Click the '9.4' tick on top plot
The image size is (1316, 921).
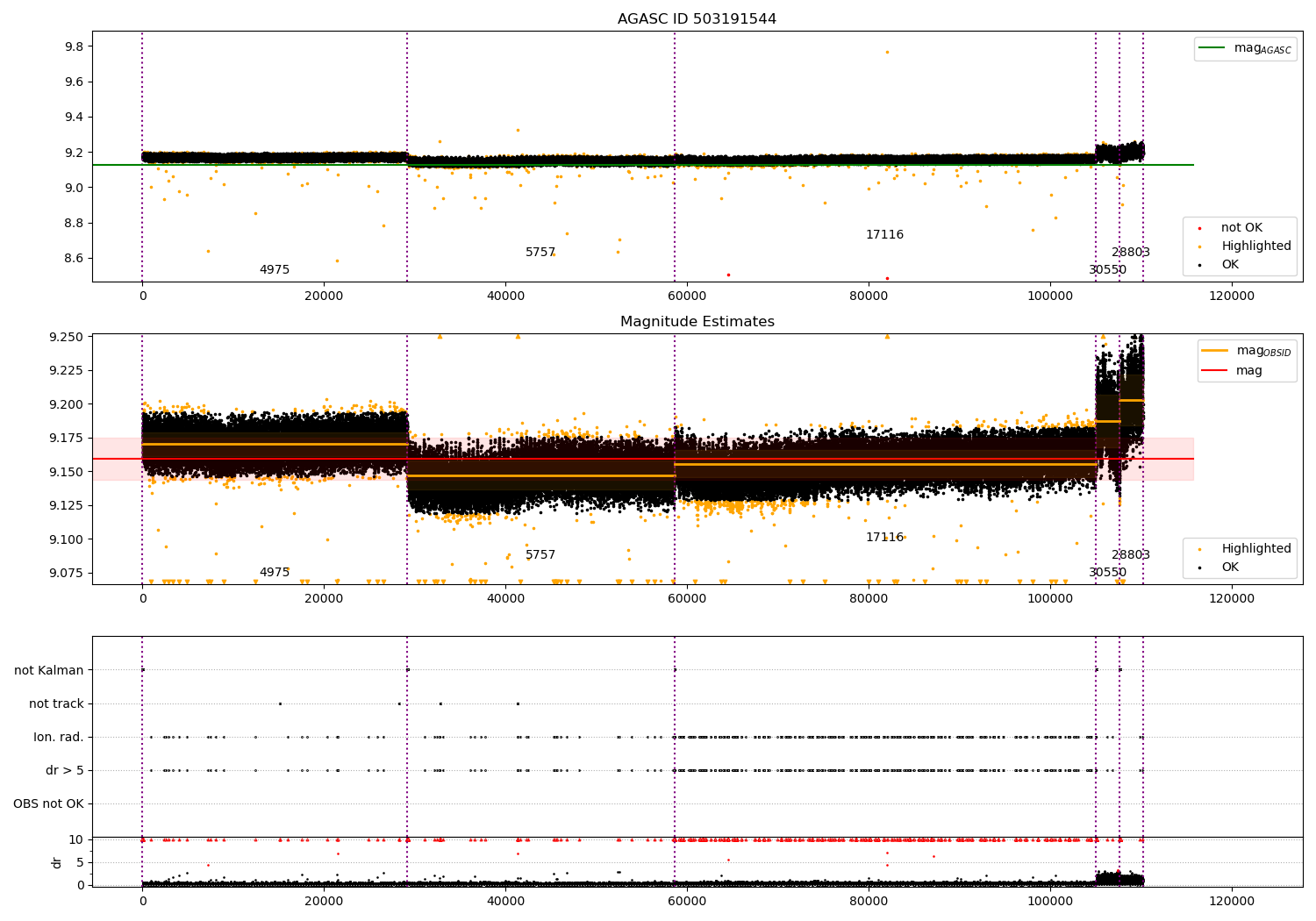click(x=74, y=118)
